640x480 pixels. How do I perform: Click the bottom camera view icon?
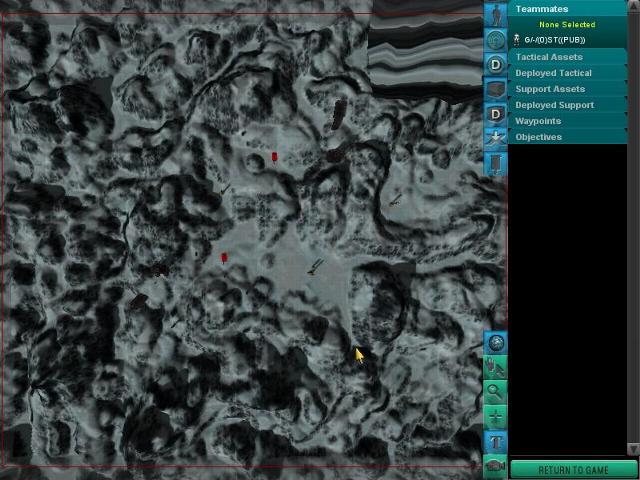(x=496, y=466)
